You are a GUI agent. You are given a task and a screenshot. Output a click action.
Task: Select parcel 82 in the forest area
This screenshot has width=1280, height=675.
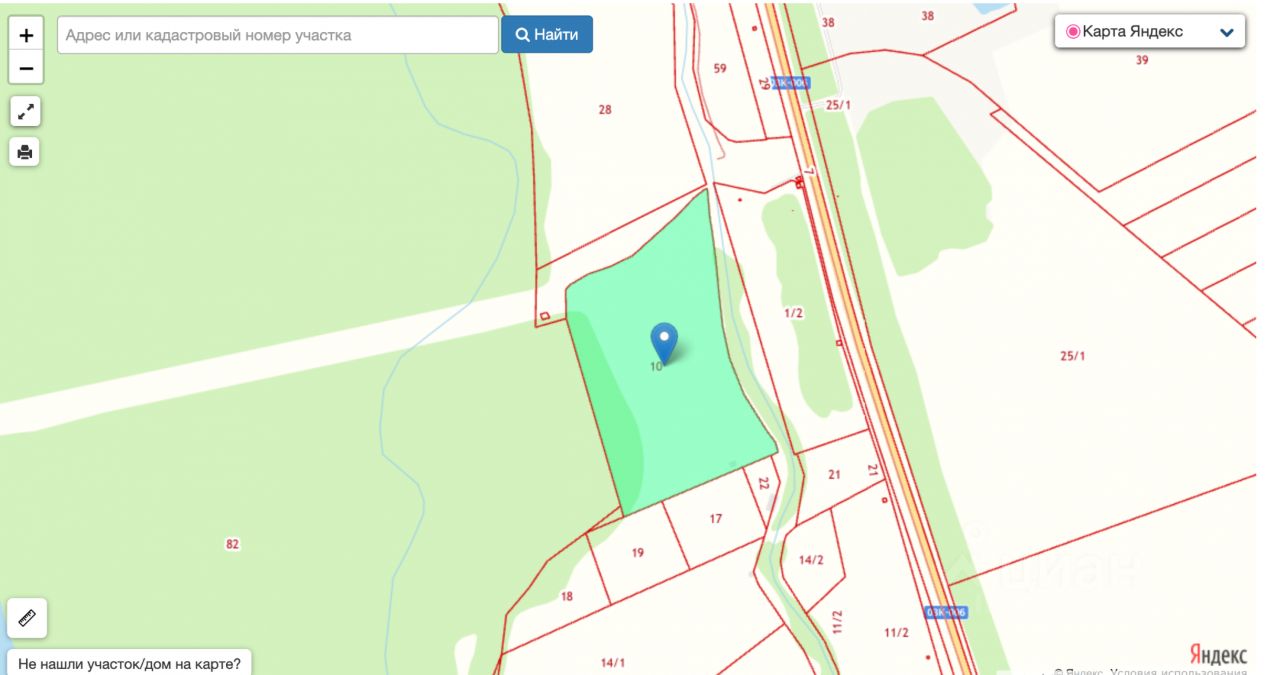pyautogui.click(x=233, y=544)
